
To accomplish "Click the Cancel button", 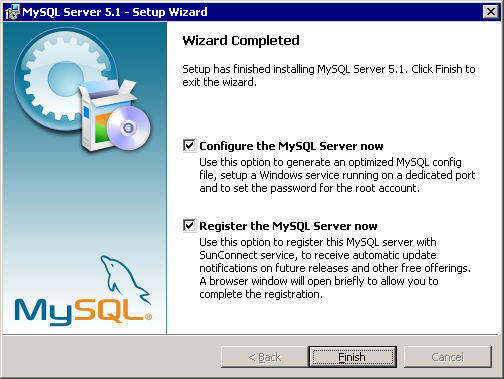I will (448, 357).
